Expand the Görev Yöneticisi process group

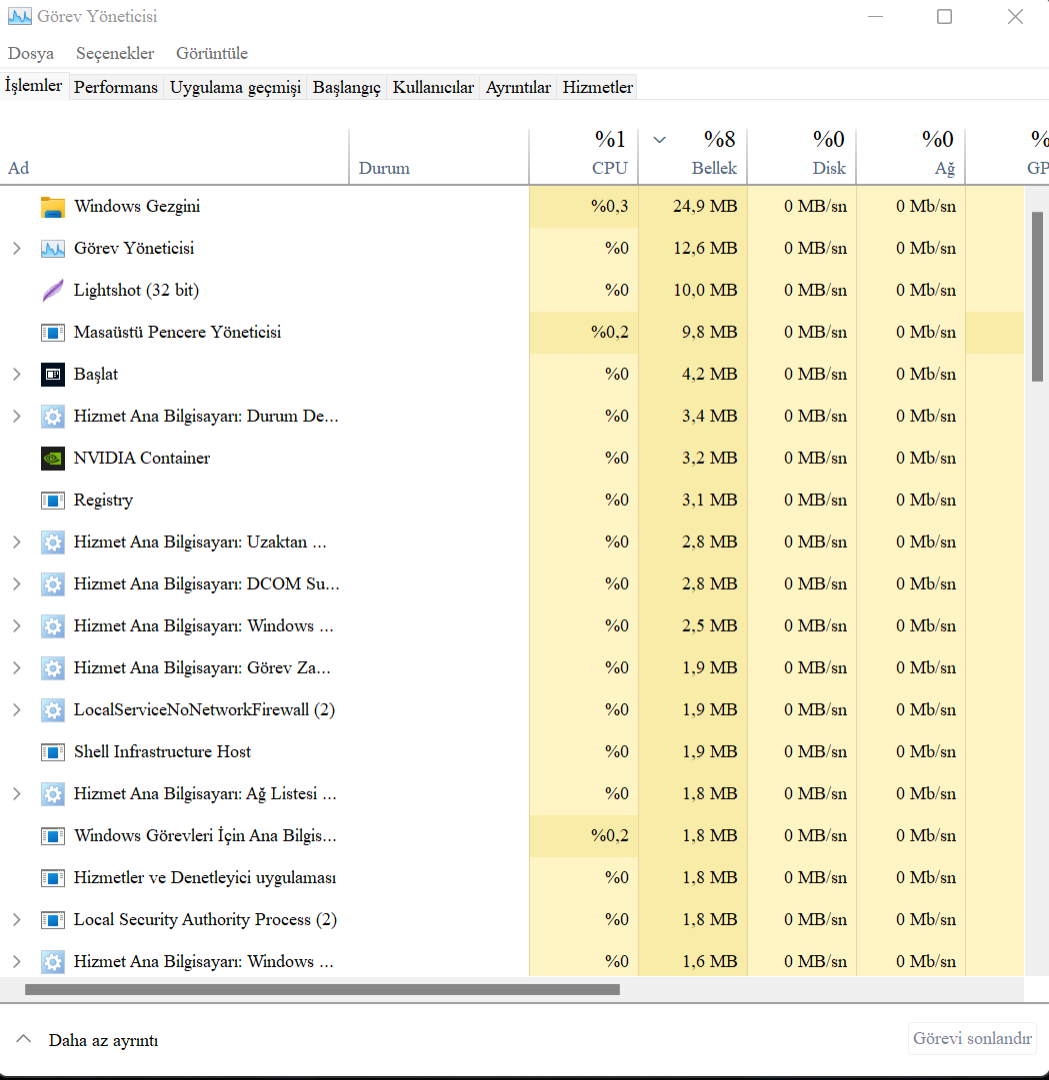click(x=17, y=249)
